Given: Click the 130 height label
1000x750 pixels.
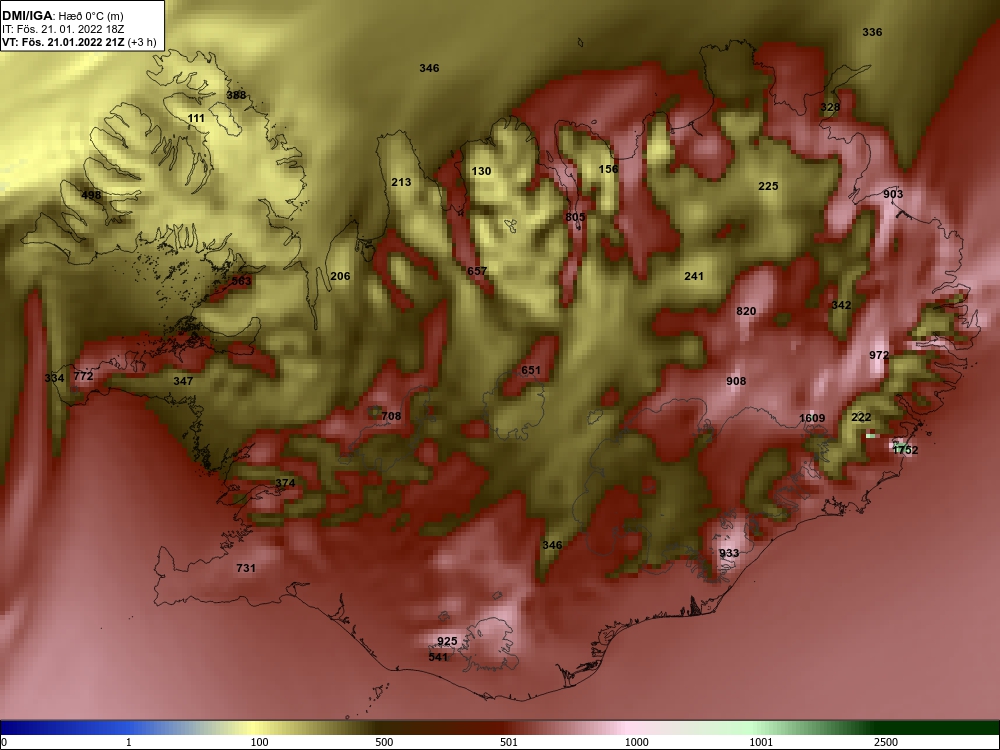Looking at the screenshot, I should click(482, 171).
